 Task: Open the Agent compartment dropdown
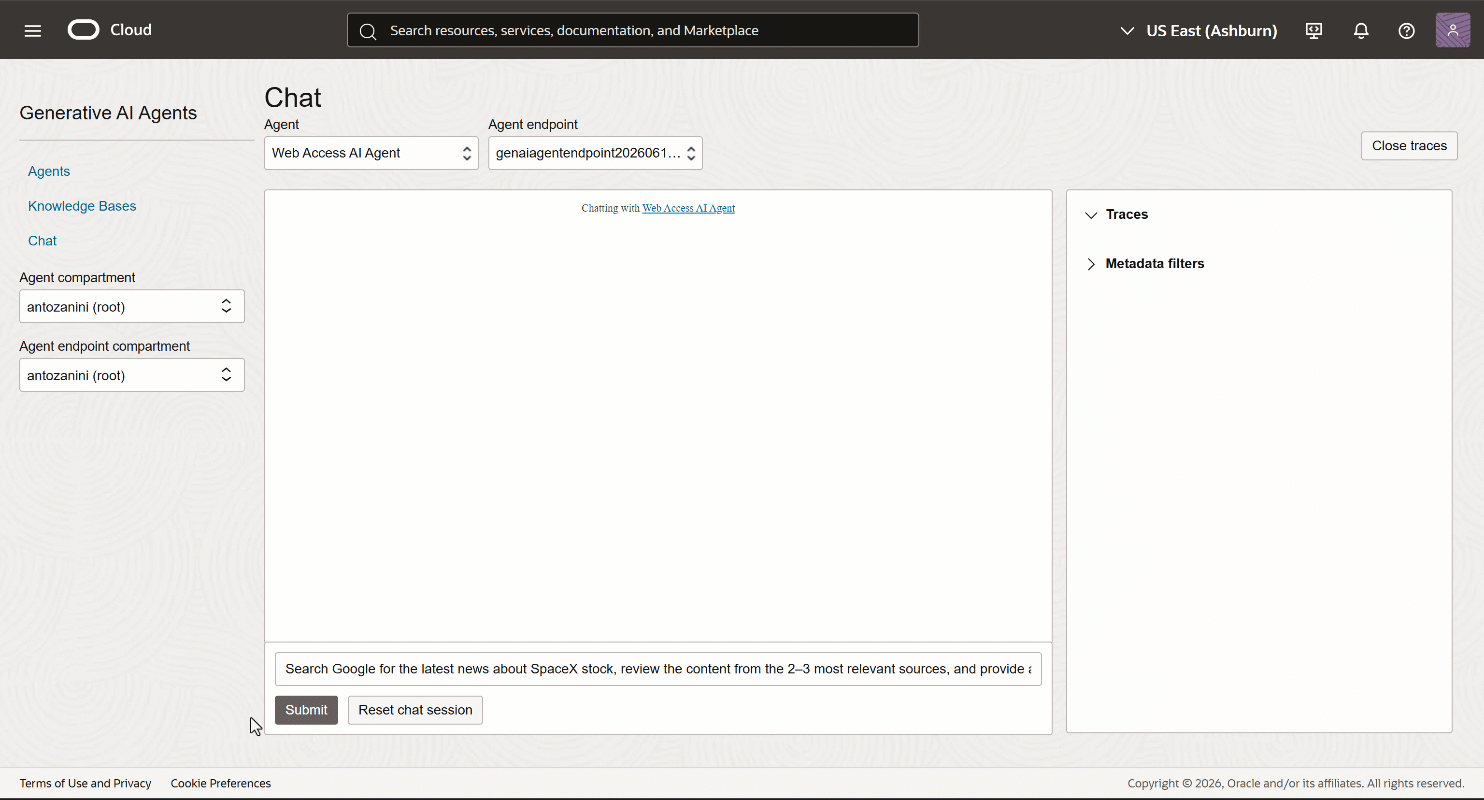pyautogui.click(x=132, y=306)
